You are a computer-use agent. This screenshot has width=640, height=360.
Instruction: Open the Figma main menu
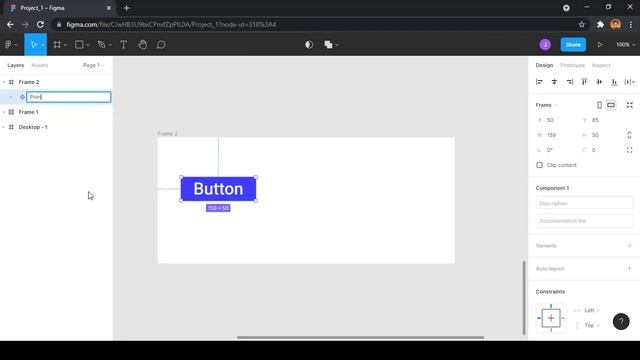click(8, 44)
